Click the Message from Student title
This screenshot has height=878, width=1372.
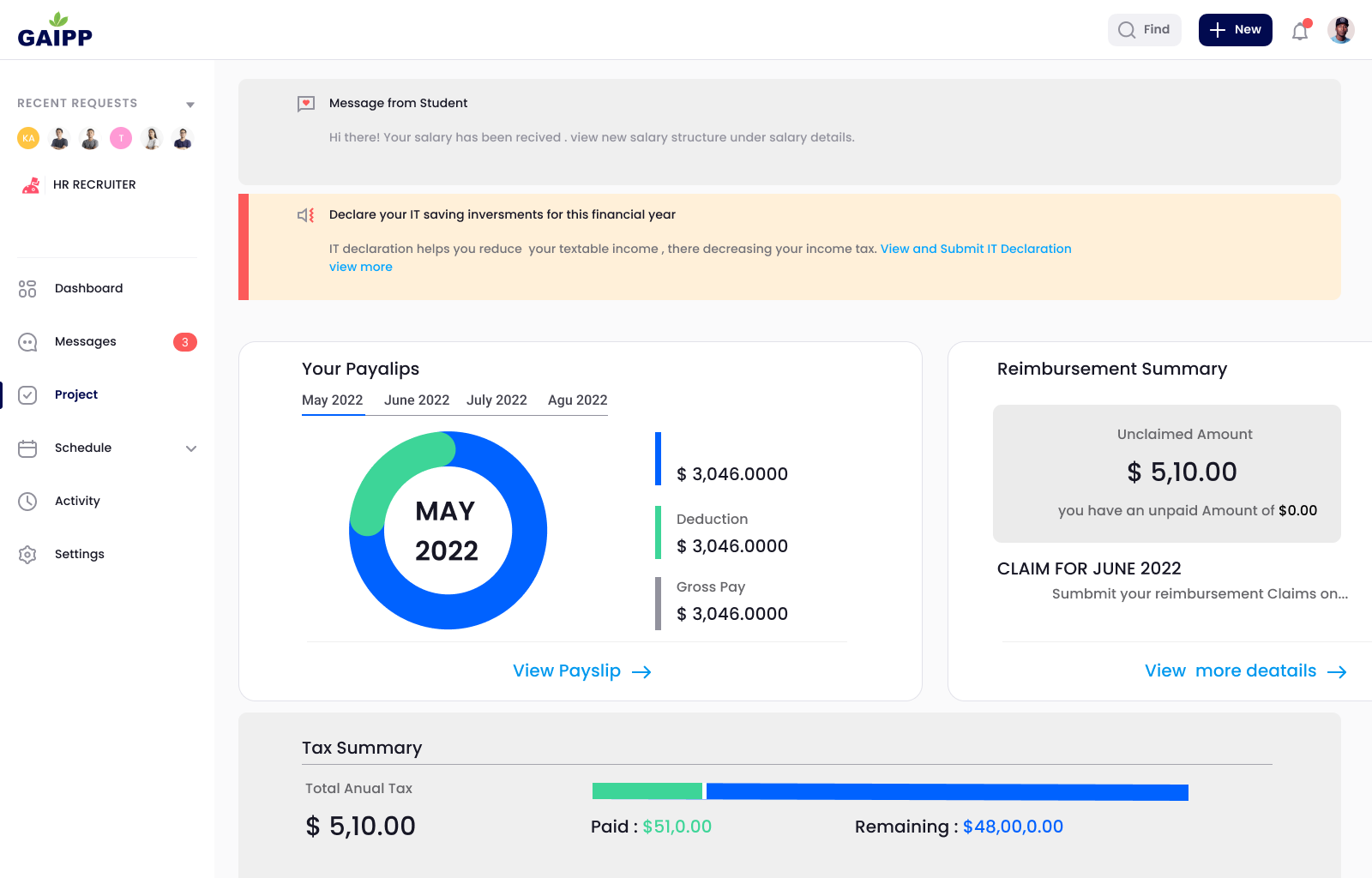click(x=399, y=104)
